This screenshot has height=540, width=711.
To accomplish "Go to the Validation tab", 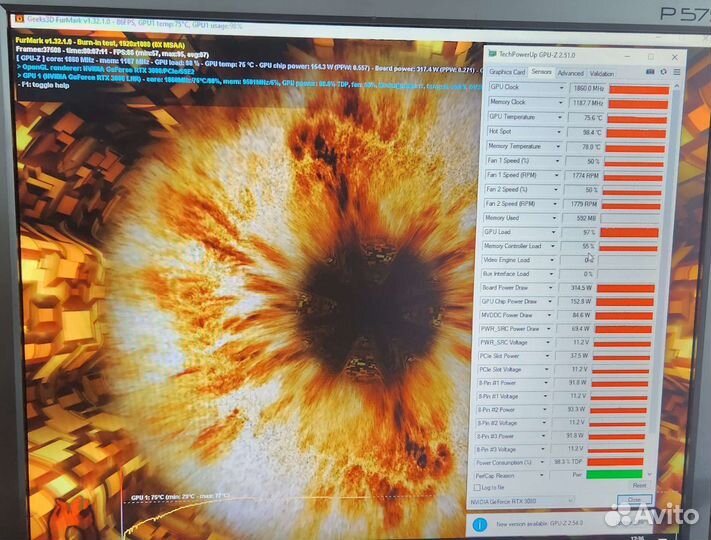I will pos(601,73).
